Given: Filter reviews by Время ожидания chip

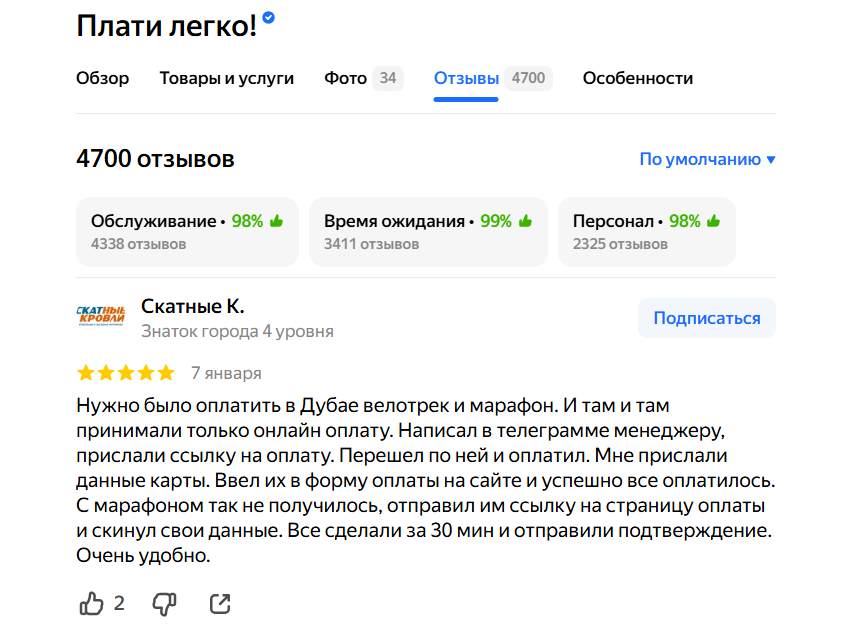Looking at the screenshot, I should click(x=427, y=231).
